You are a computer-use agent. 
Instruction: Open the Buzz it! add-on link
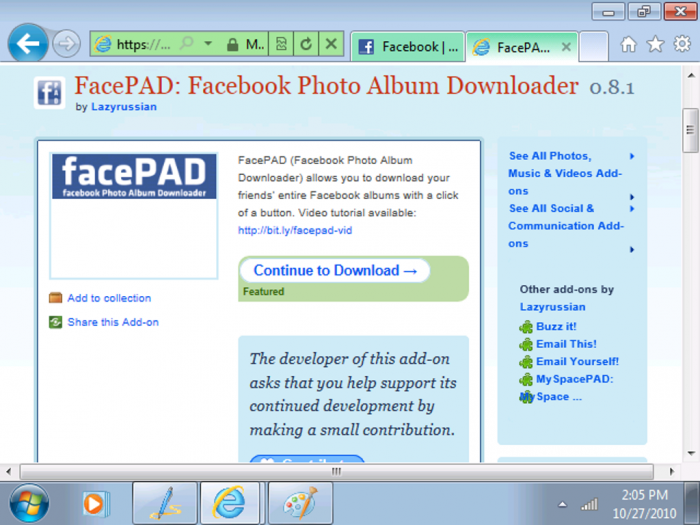[x=556, y=326]
